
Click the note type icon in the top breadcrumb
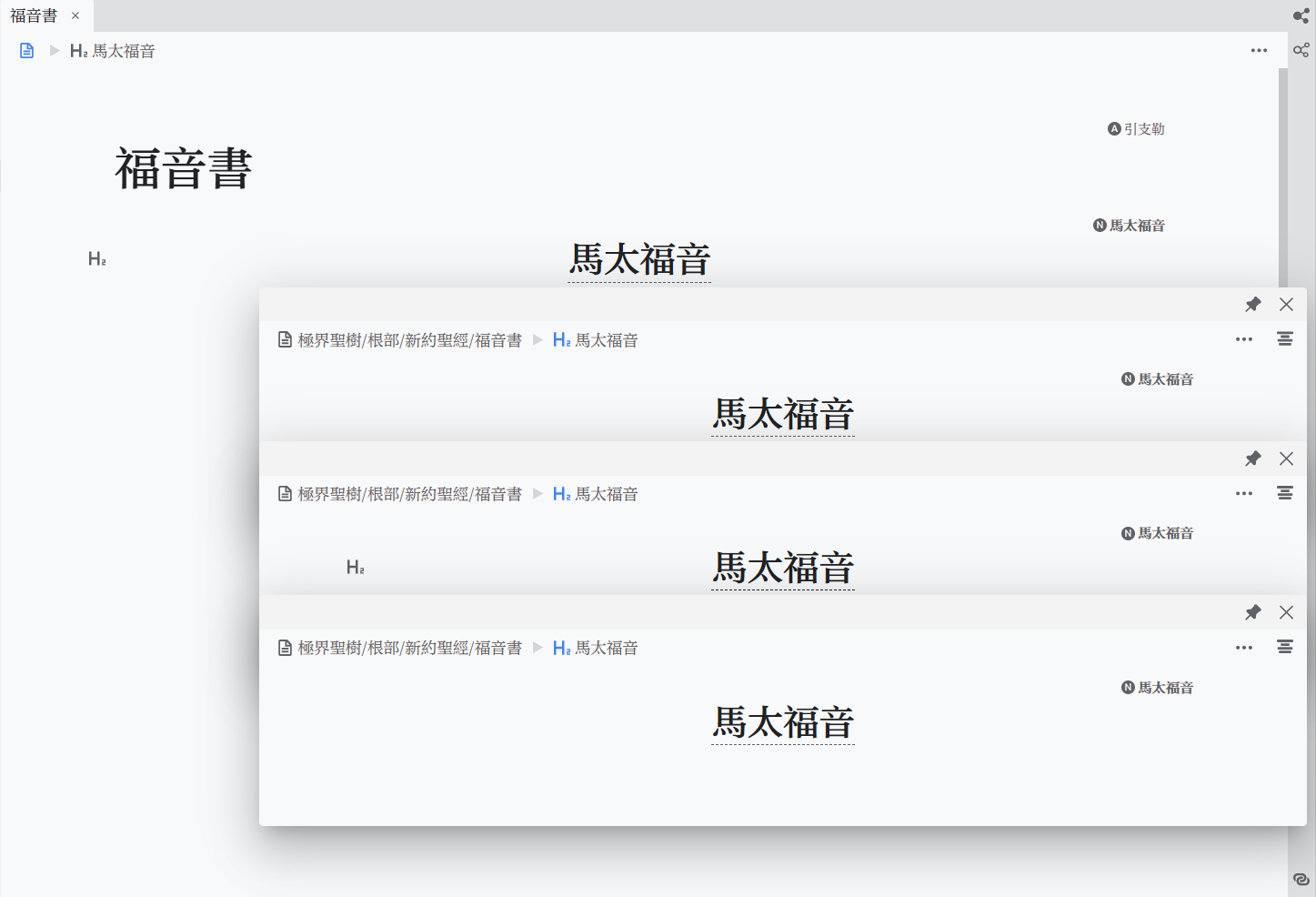(25, 50)
